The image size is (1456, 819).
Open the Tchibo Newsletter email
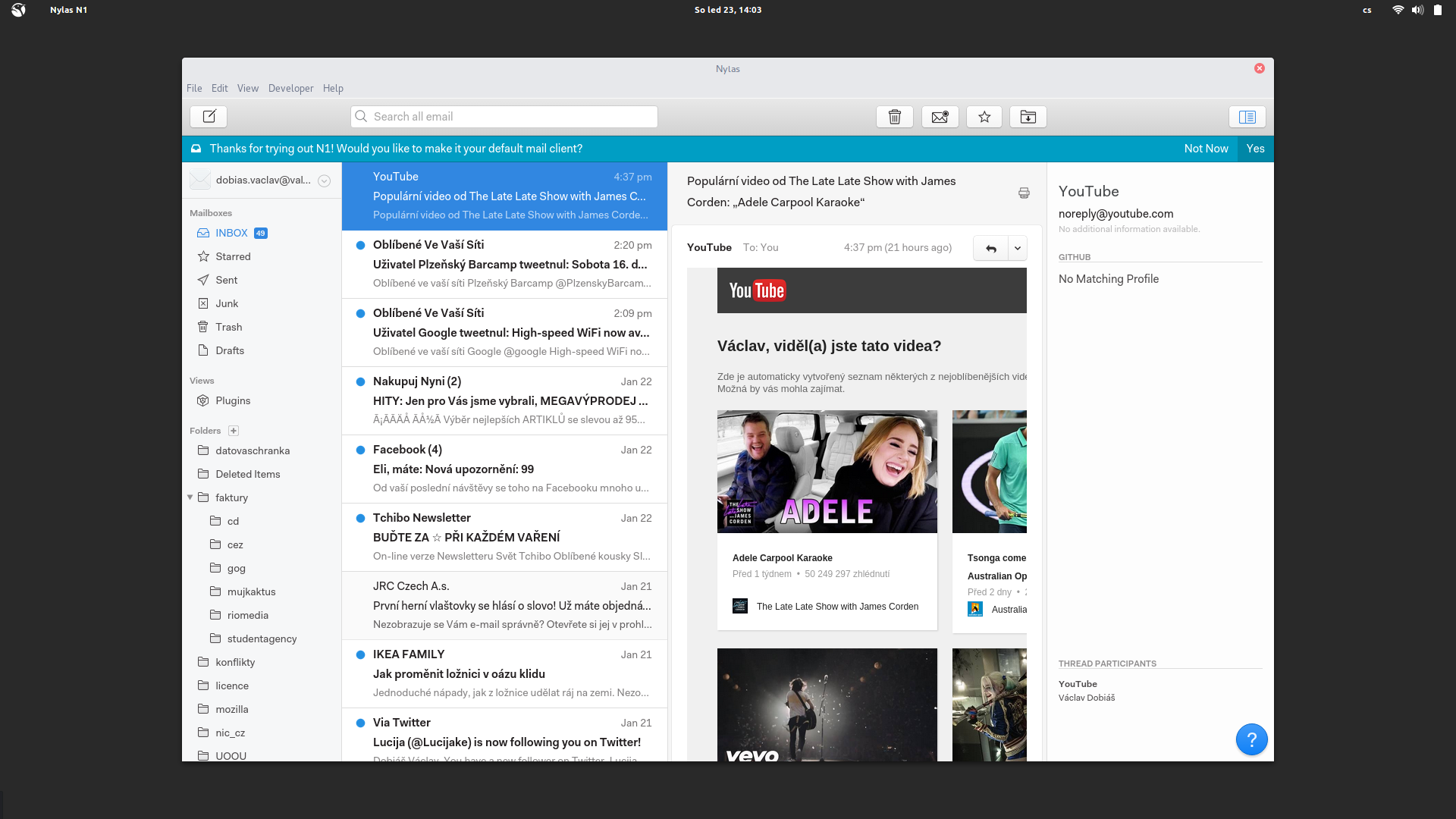pyautogui.click(x=504, y=538)
